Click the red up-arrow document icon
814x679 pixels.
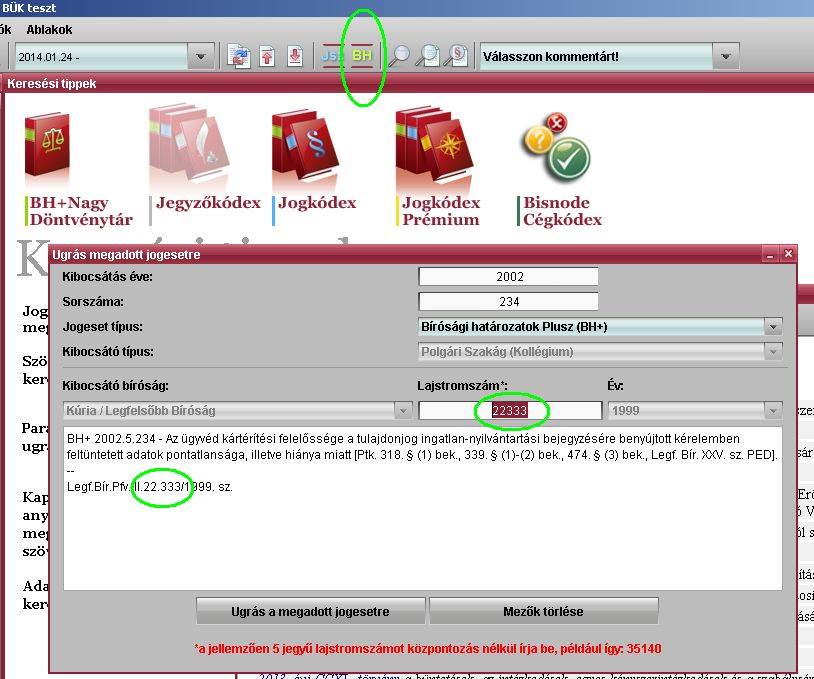pyautogui.click(x=267, y=56)
